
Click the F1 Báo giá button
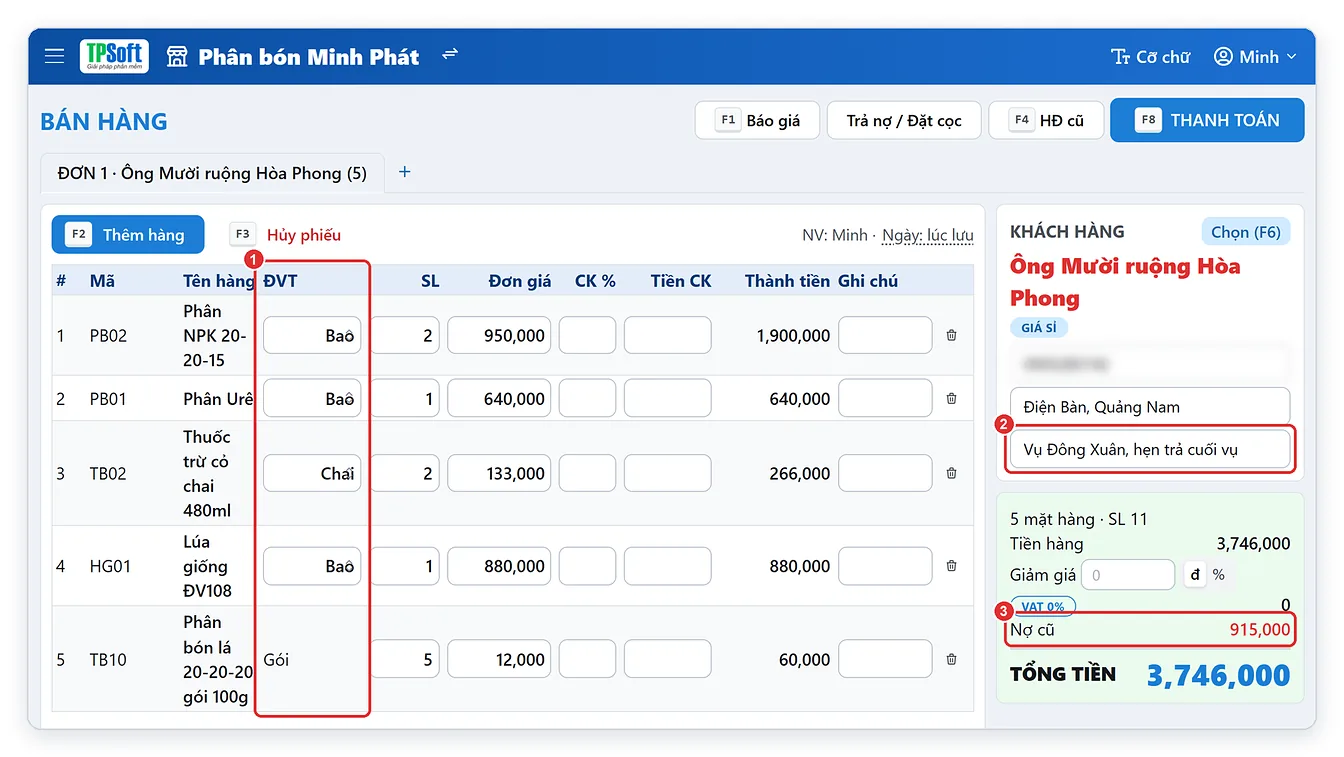[x=758, y=121]
